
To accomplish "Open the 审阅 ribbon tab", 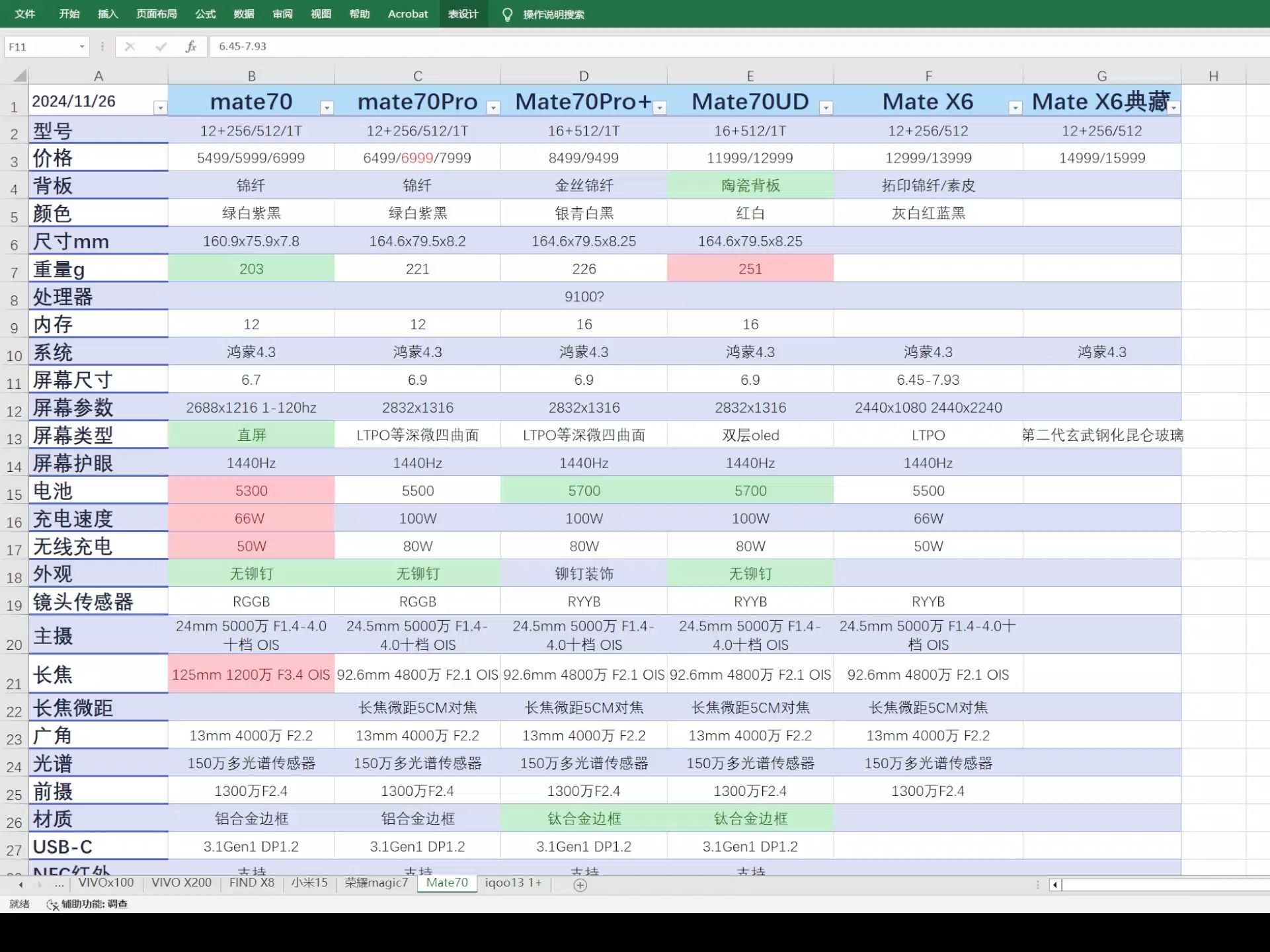I will coord(282,14).
